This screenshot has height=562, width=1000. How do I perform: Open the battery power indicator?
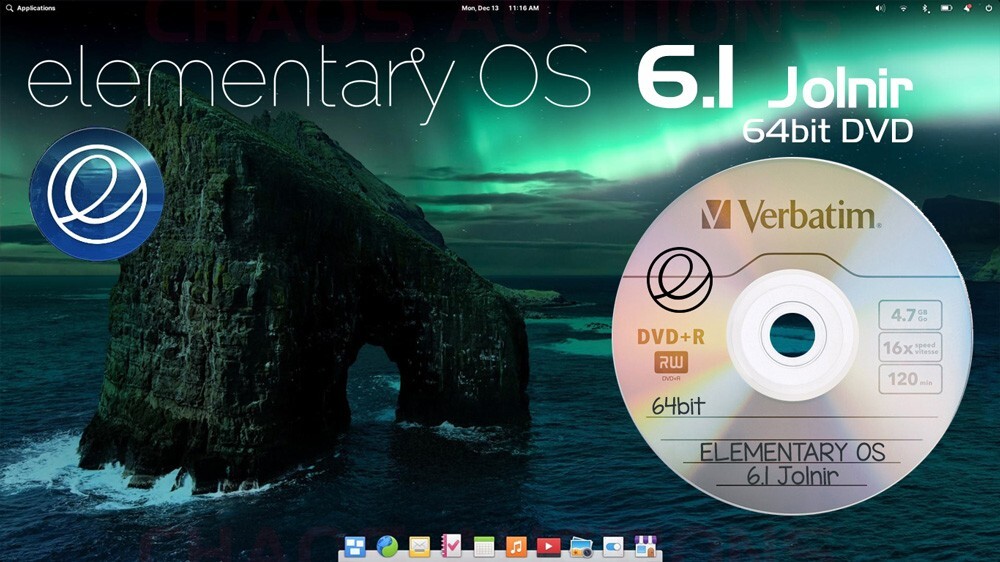(946, 8)
